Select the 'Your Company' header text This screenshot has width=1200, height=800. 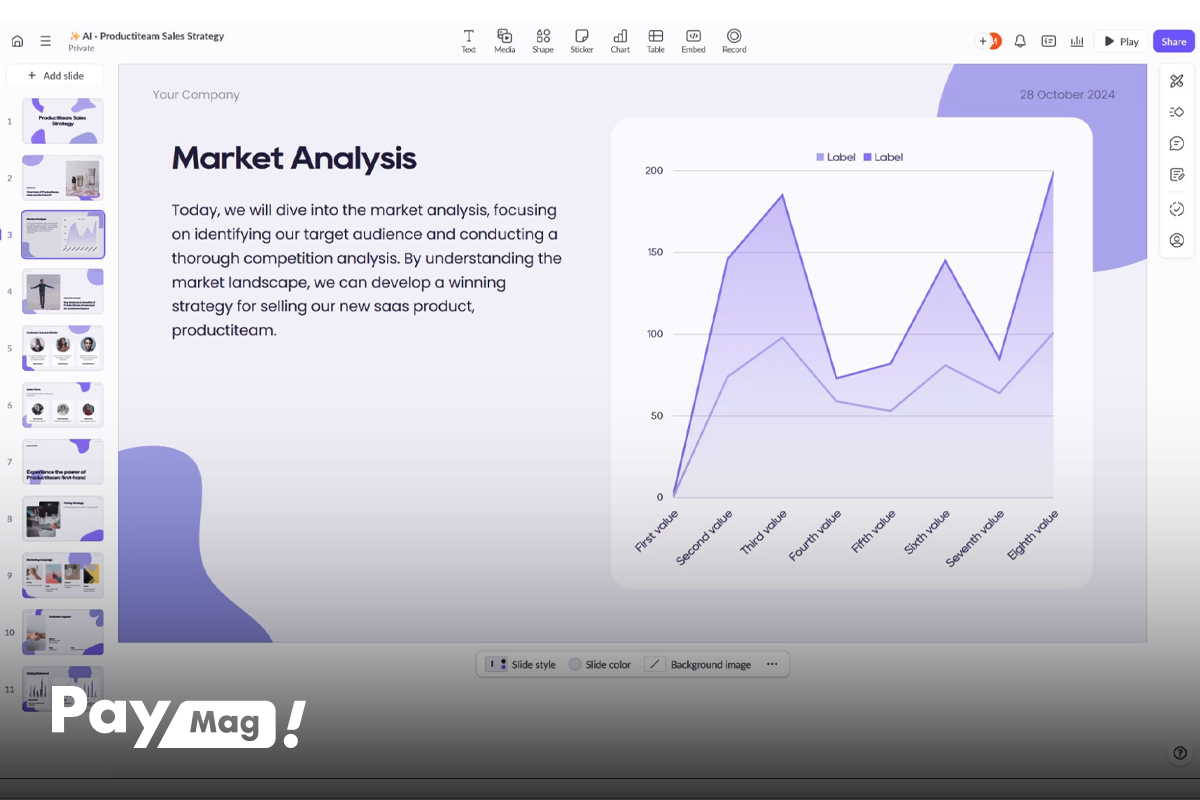[196, 95]
